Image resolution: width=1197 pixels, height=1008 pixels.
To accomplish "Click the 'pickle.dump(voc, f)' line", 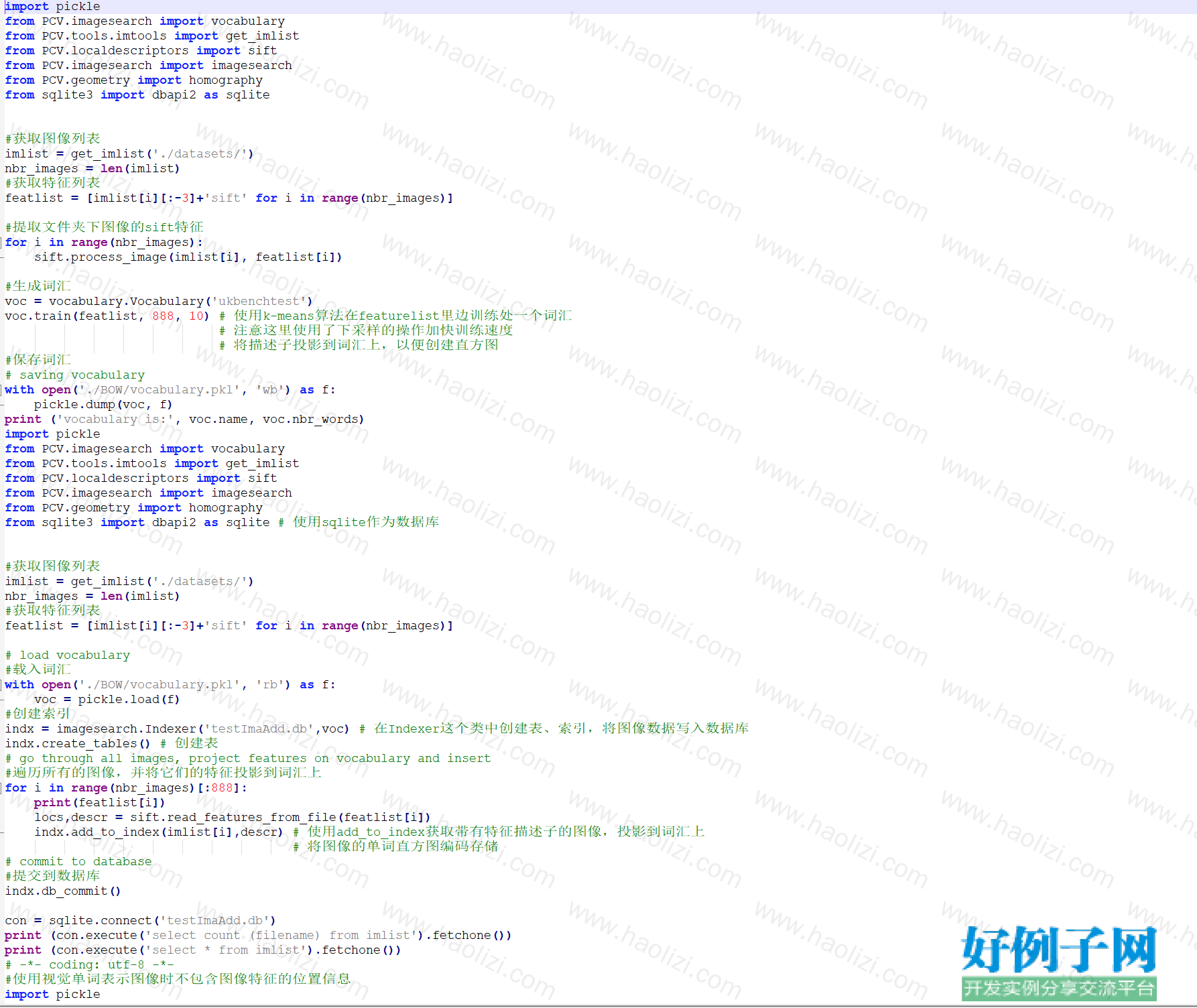I will pos(103,404).
